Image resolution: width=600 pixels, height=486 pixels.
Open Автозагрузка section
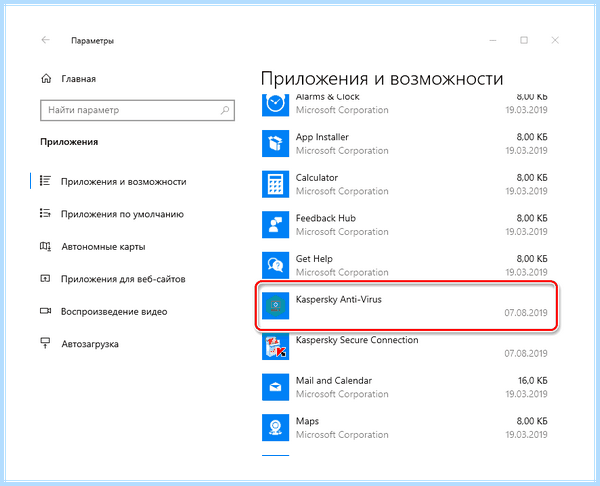(x=90, y=344)
